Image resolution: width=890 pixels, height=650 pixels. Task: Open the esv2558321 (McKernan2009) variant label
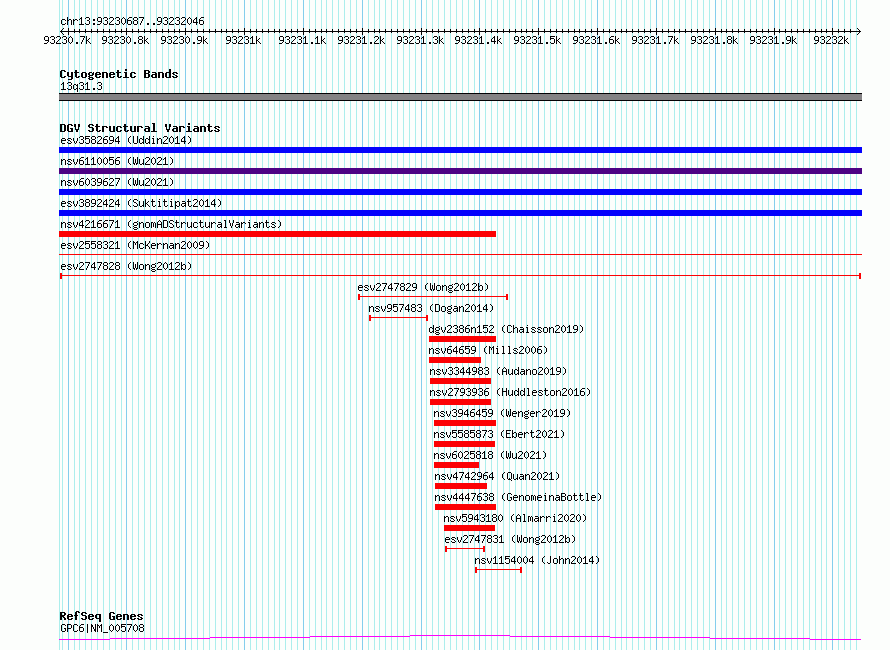[x=135, y=245]
